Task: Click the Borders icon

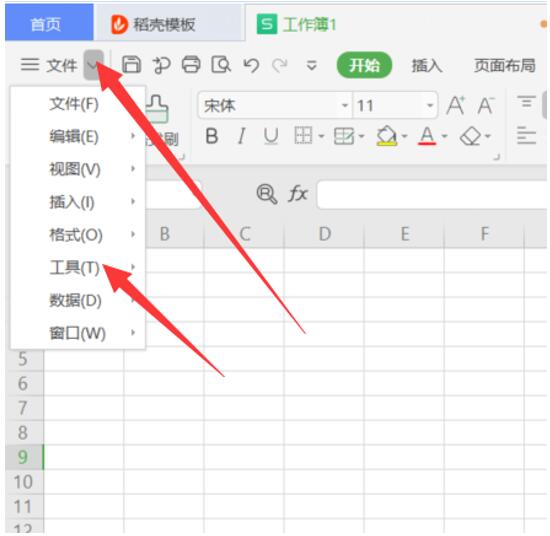Action: coord(303,136)
